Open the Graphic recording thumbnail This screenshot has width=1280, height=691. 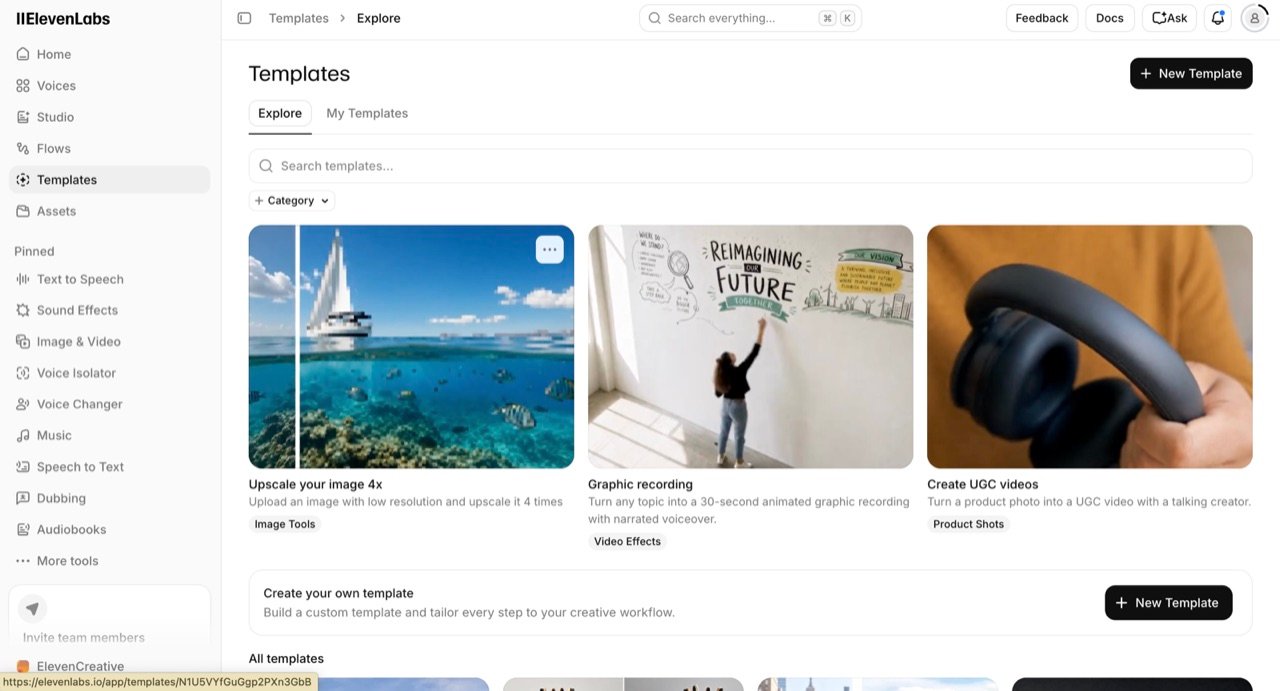pyautogui.click(x=750, y=346)
